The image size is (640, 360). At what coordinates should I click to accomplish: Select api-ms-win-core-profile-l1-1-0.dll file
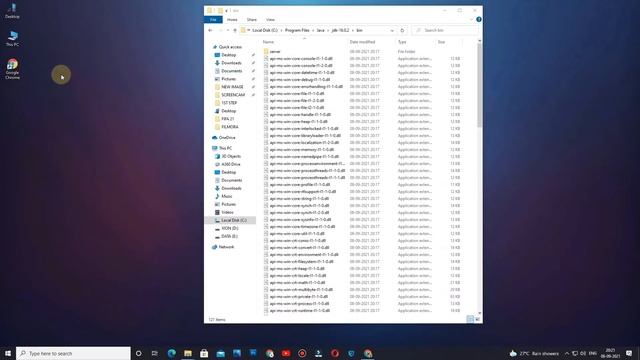[x=300, y=184]
